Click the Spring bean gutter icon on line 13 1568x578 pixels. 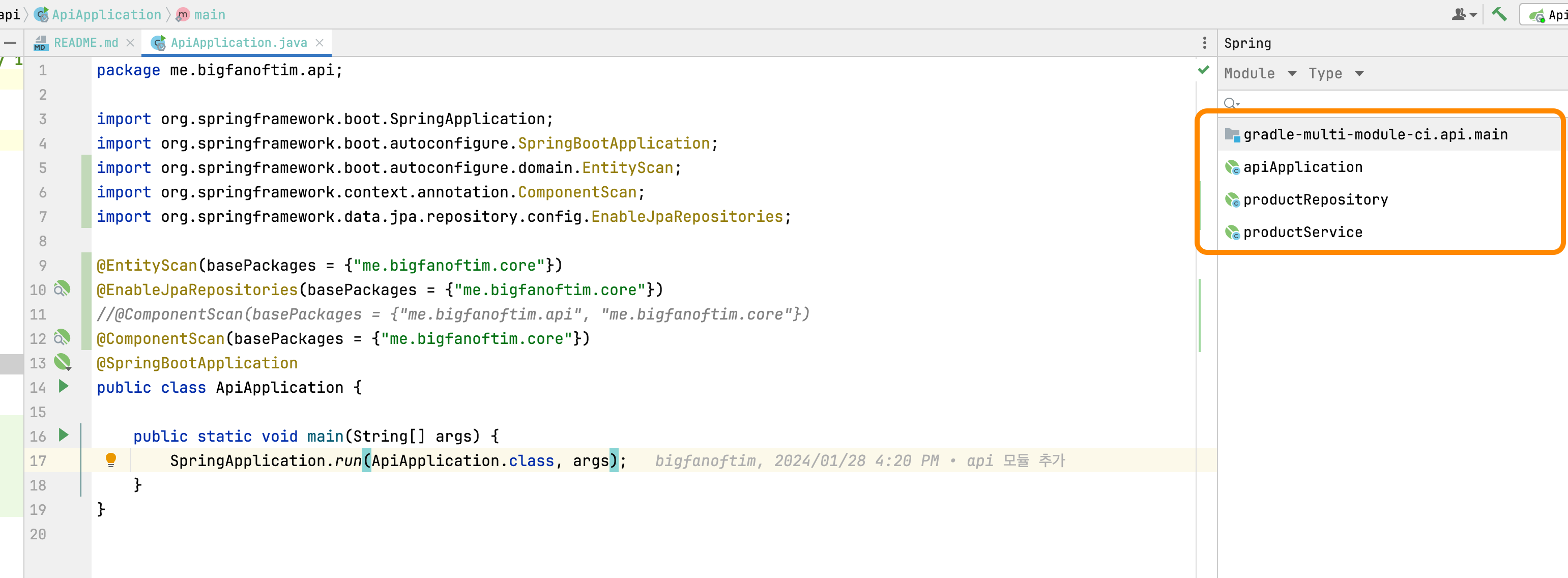(x=63, y=362)
